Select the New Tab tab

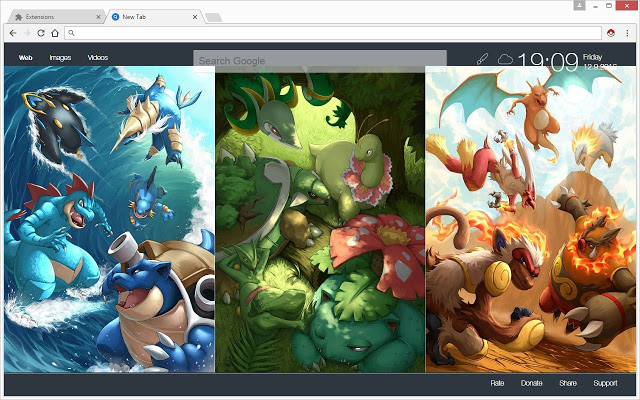click(x=153, y=17)
